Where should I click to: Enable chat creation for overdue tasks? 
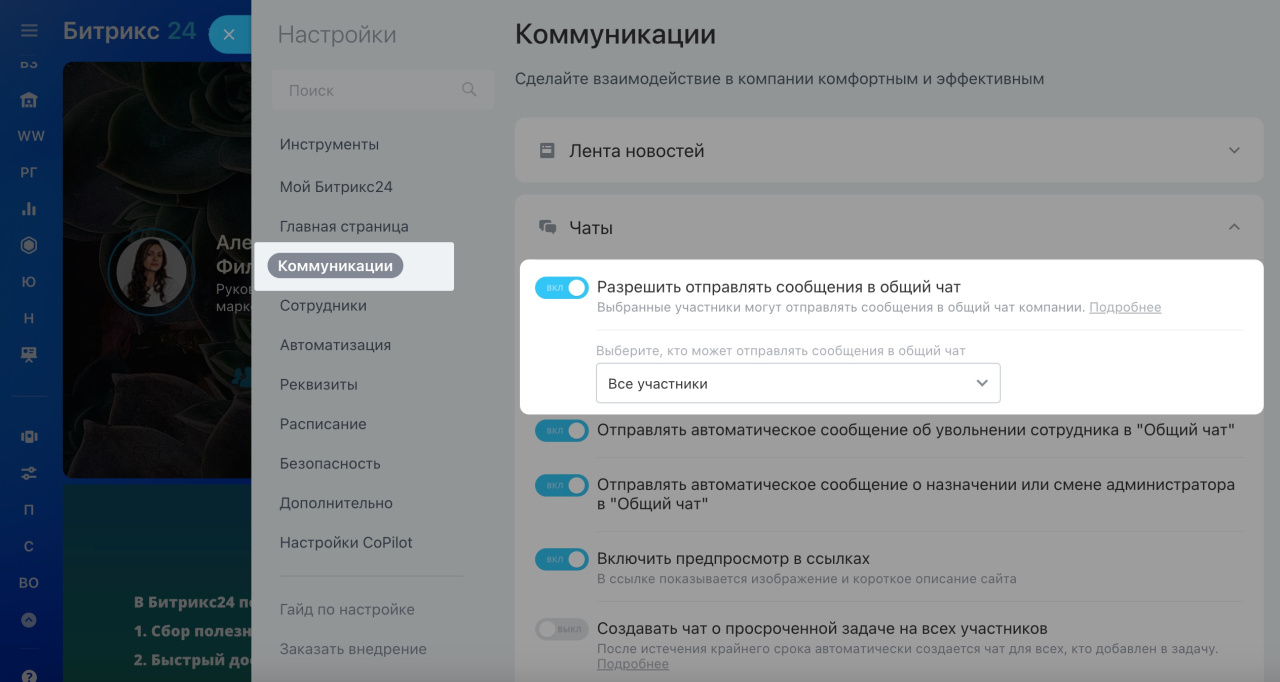561,628
